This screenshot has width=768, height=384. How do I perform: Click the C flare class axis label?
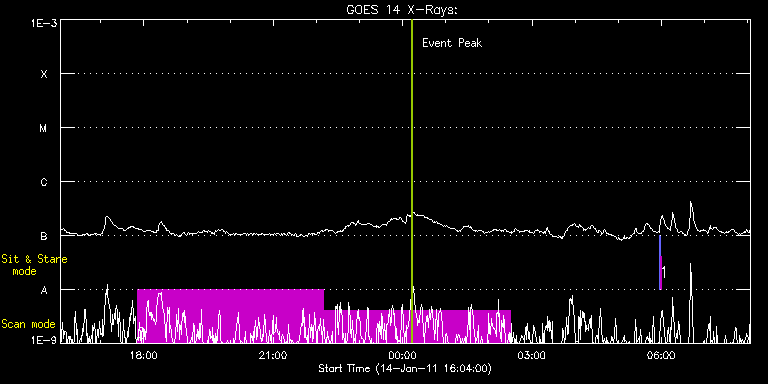(44, 182)
